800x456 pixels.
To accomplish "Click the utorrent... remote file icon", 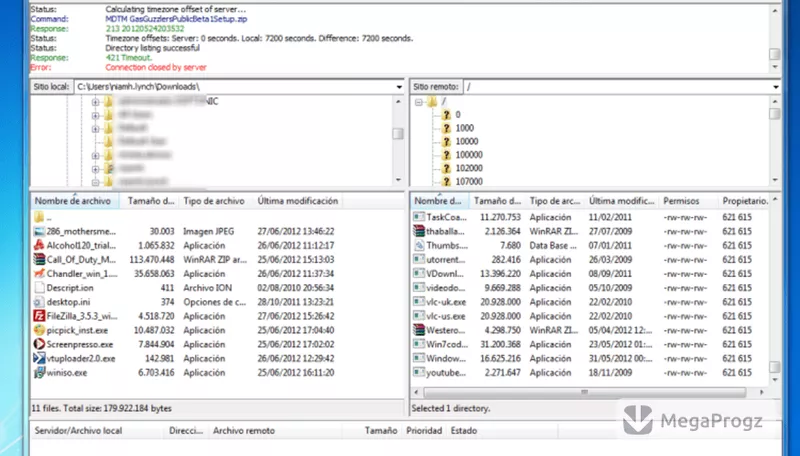I will [419, 260].
